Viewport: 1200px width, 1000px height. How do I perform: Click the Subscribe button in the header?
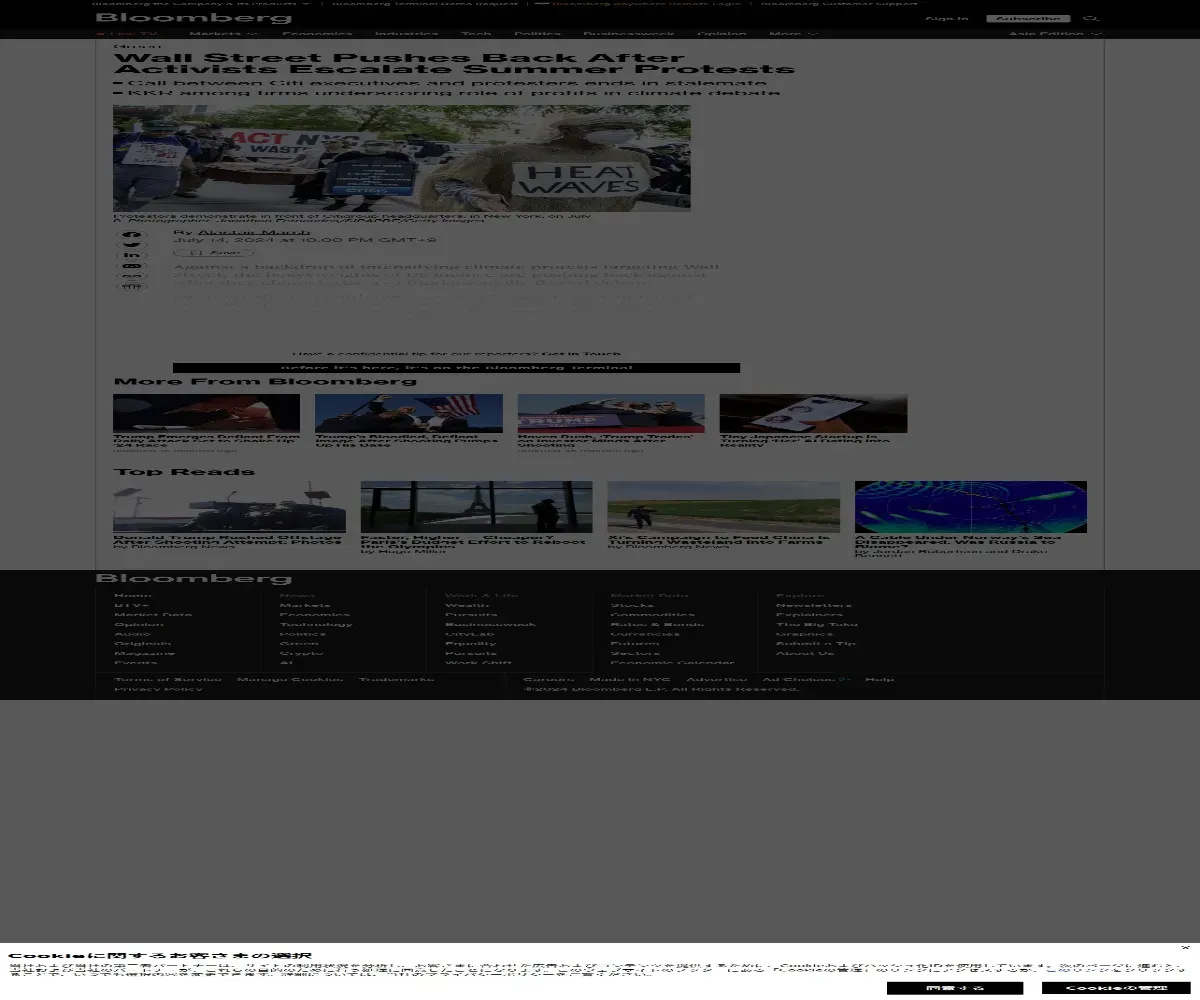coord(1028,19)
